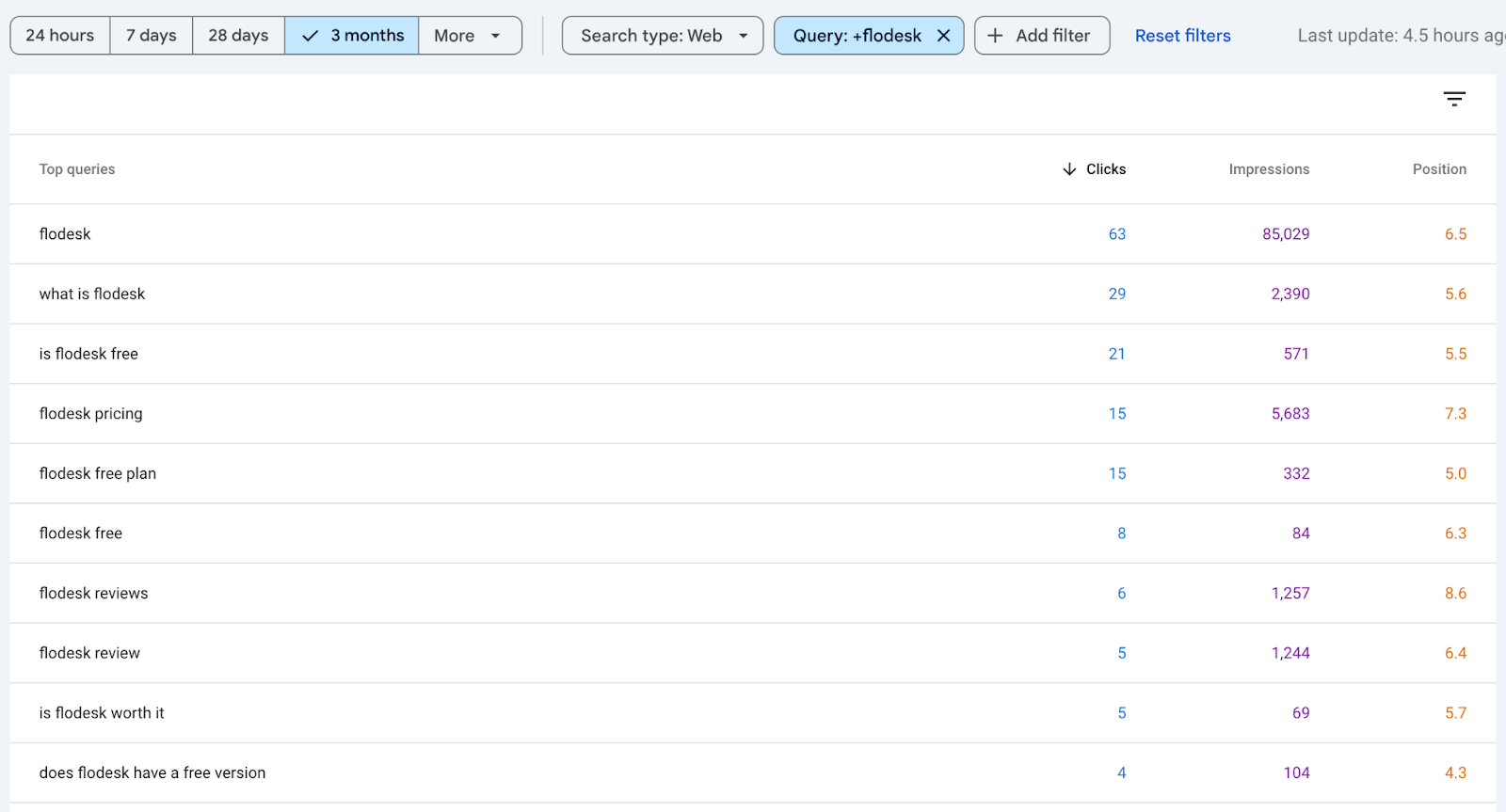Select the 7 days date range

pyautogui.click(x=152, y=36)
